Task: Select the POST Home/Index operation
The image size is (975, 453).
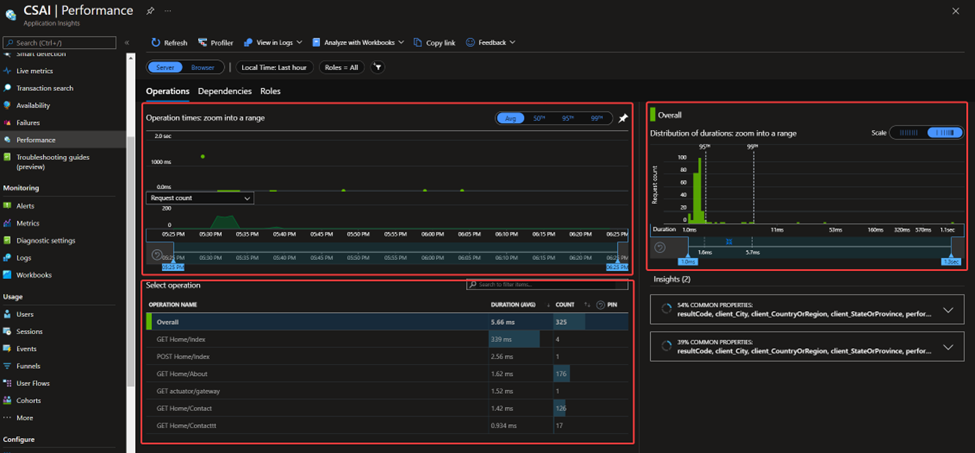Action: tap(387, 357)
